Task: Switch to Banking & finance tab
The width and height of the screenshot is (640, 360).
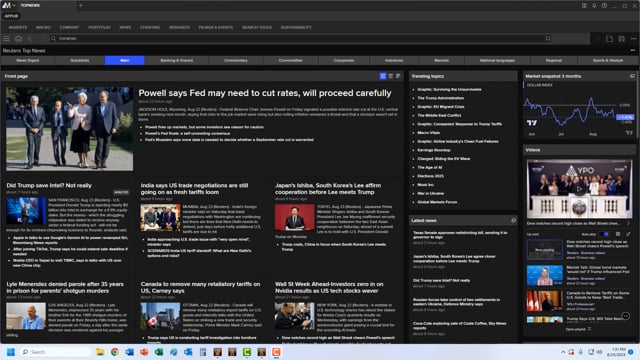Action: (177, 60)
